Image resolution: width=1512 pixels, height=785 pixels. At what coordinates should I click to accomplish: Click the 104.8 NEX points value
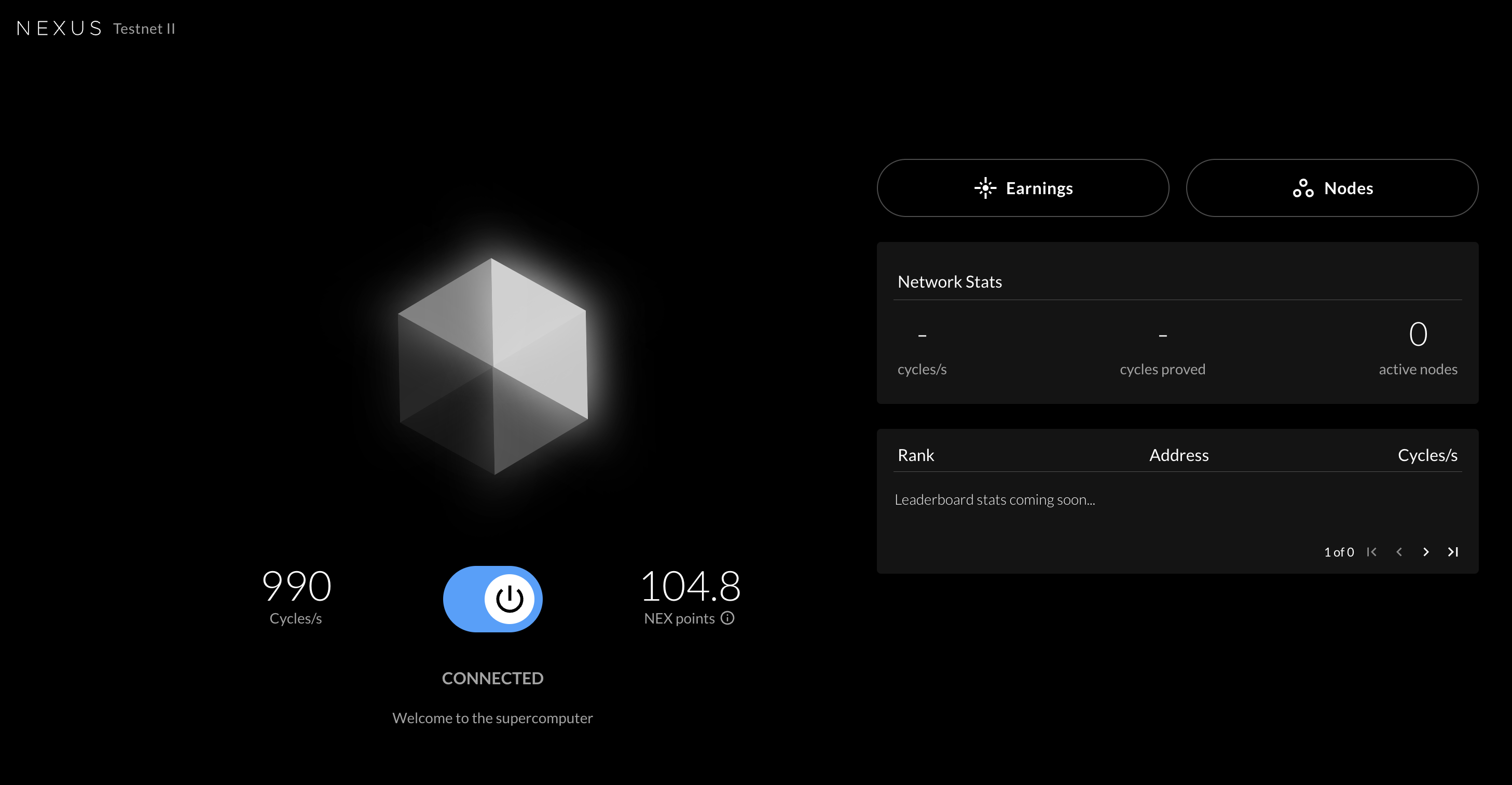(x=690, y=586)
